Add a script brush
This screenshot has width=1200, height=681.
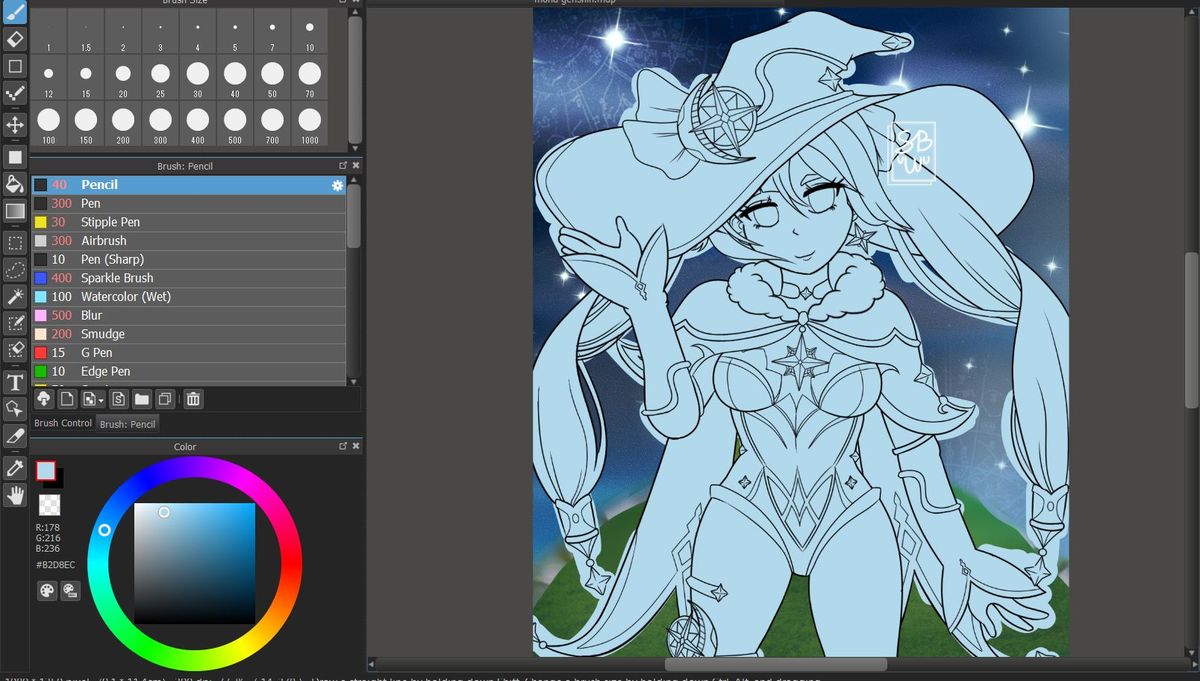[x=119, y=399]
